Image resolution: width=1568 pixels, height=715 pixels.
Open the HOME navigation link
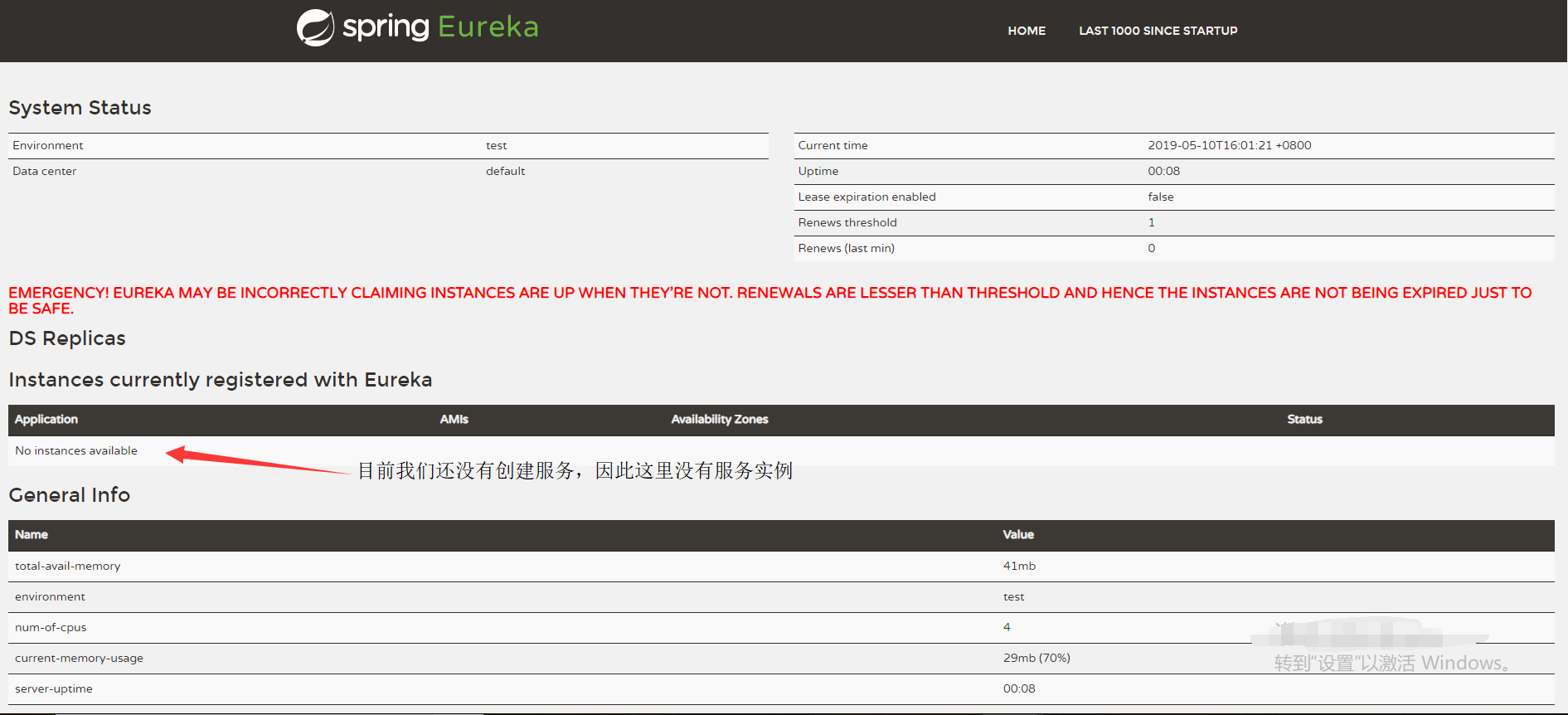[x=1027, y=31]
